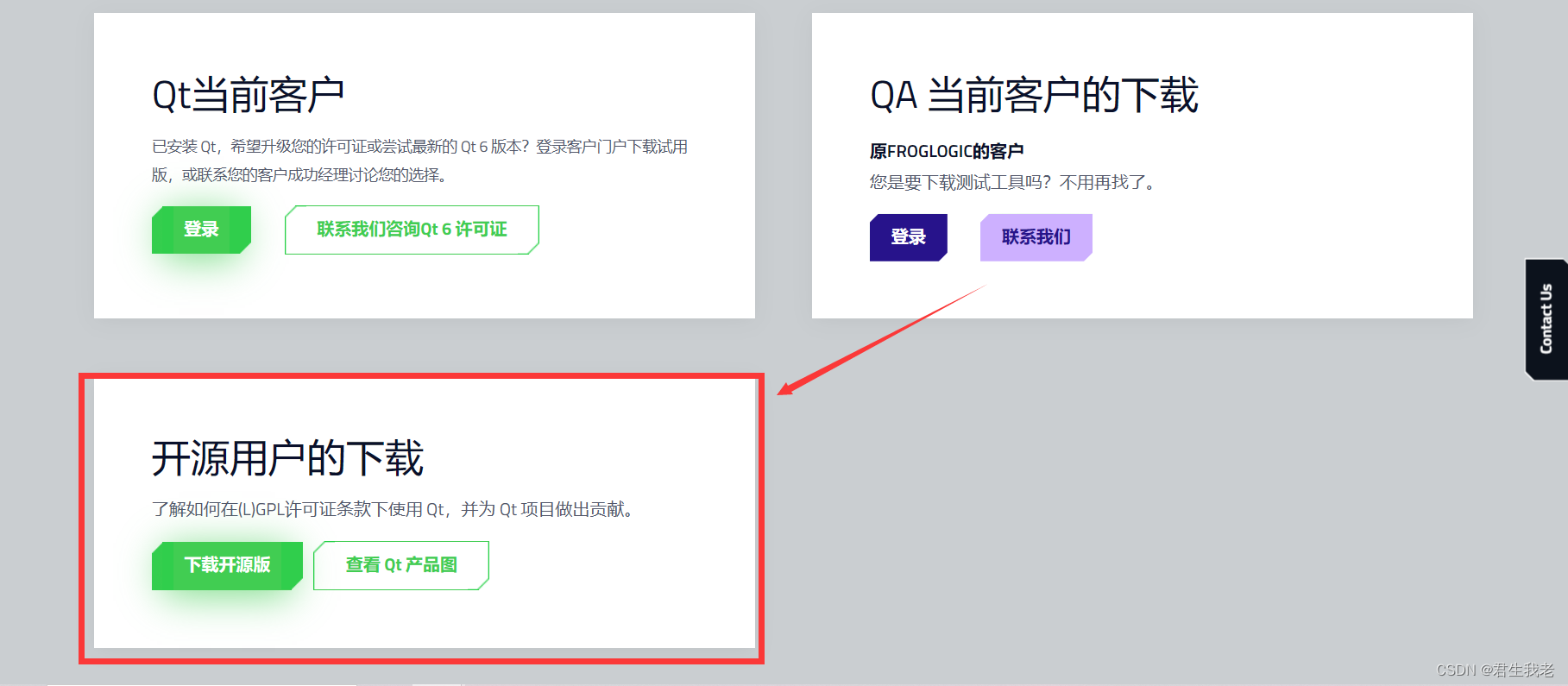Viewport: 1568px width, 686px height.
Task: Open the 查看 Qt 产品图 link
Action: [401, 566]
